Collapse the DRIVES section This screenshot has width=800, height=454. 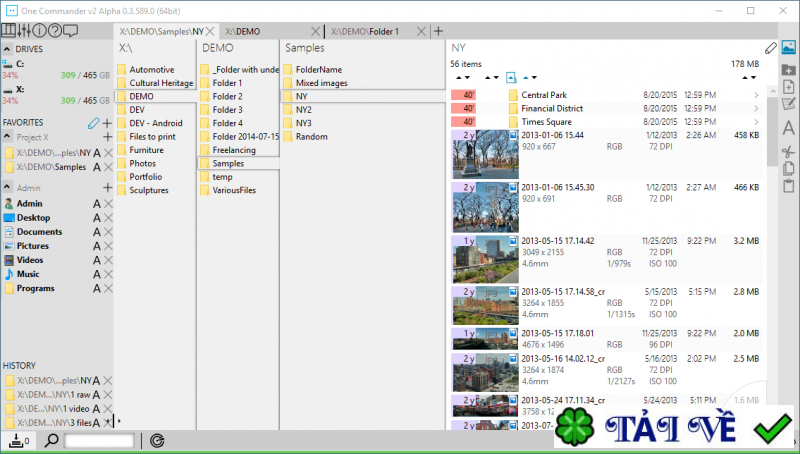[x=7, y=49]
